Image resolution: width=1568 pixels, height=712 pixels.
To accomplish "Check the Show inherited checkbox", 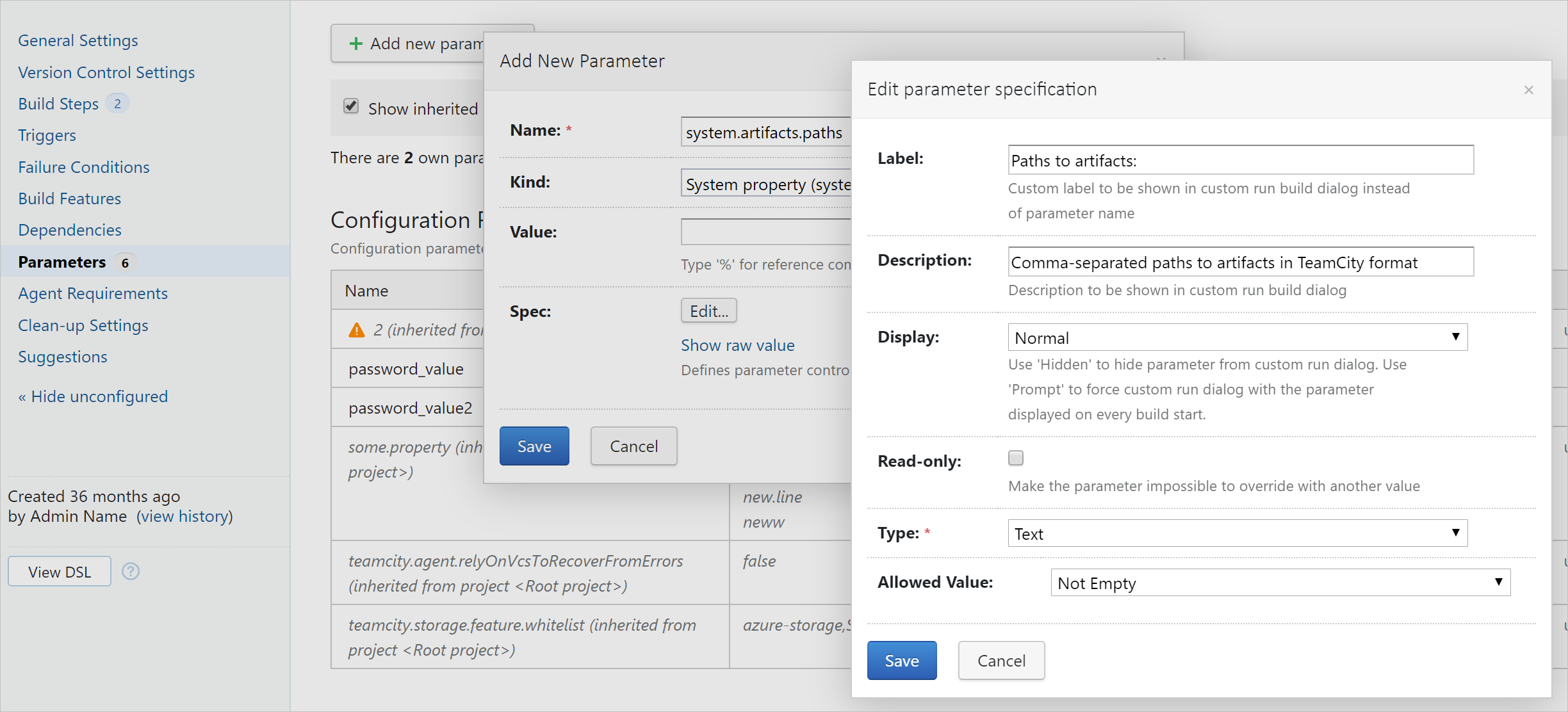I will tap(351, 107).
